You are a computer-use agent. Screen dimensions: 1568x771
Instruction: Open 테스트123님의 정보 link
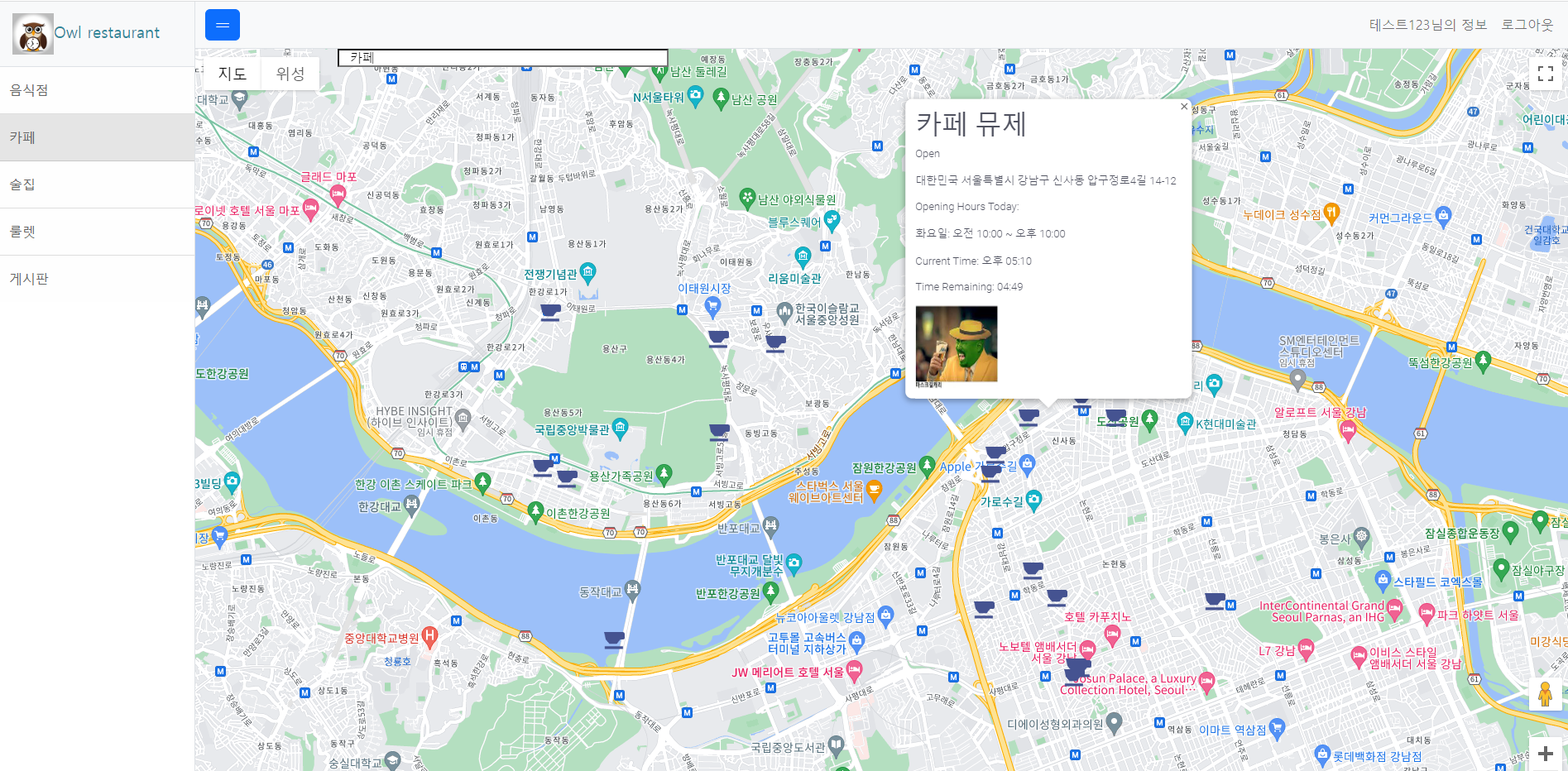[1427, 25]
